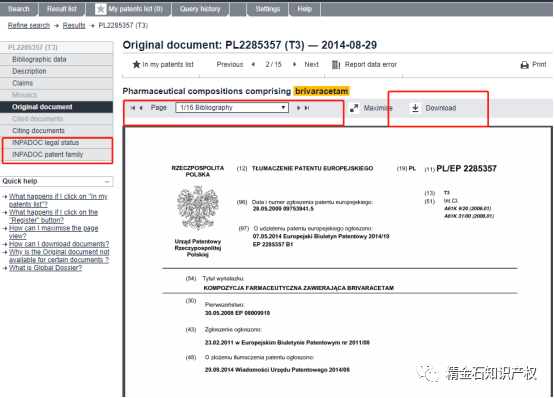
Task: Open How can I download documents help link
Action: pos(59,244)
